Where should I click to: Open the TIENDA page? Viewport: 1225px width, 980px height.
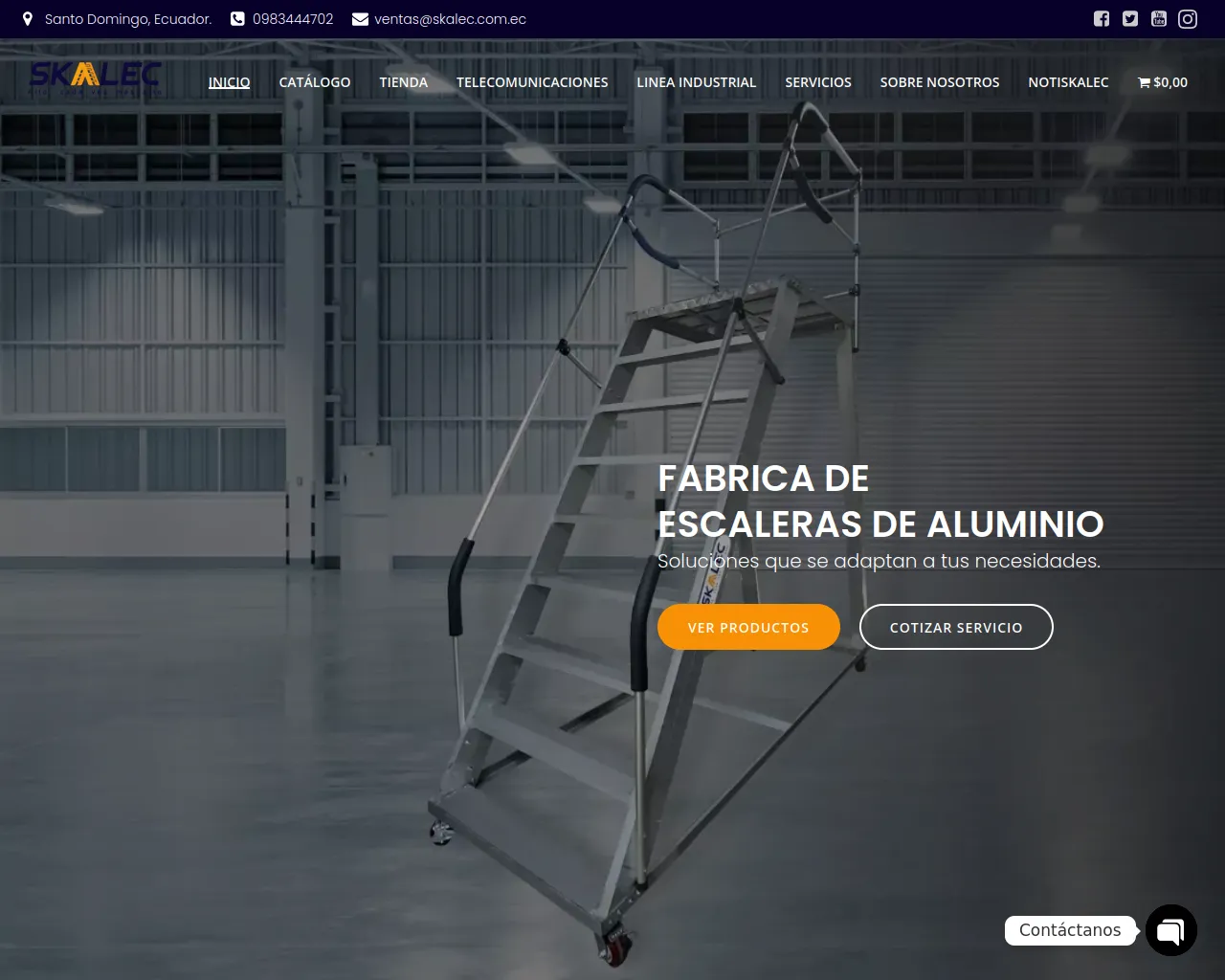pyautogui.click(x=404, y=82)
